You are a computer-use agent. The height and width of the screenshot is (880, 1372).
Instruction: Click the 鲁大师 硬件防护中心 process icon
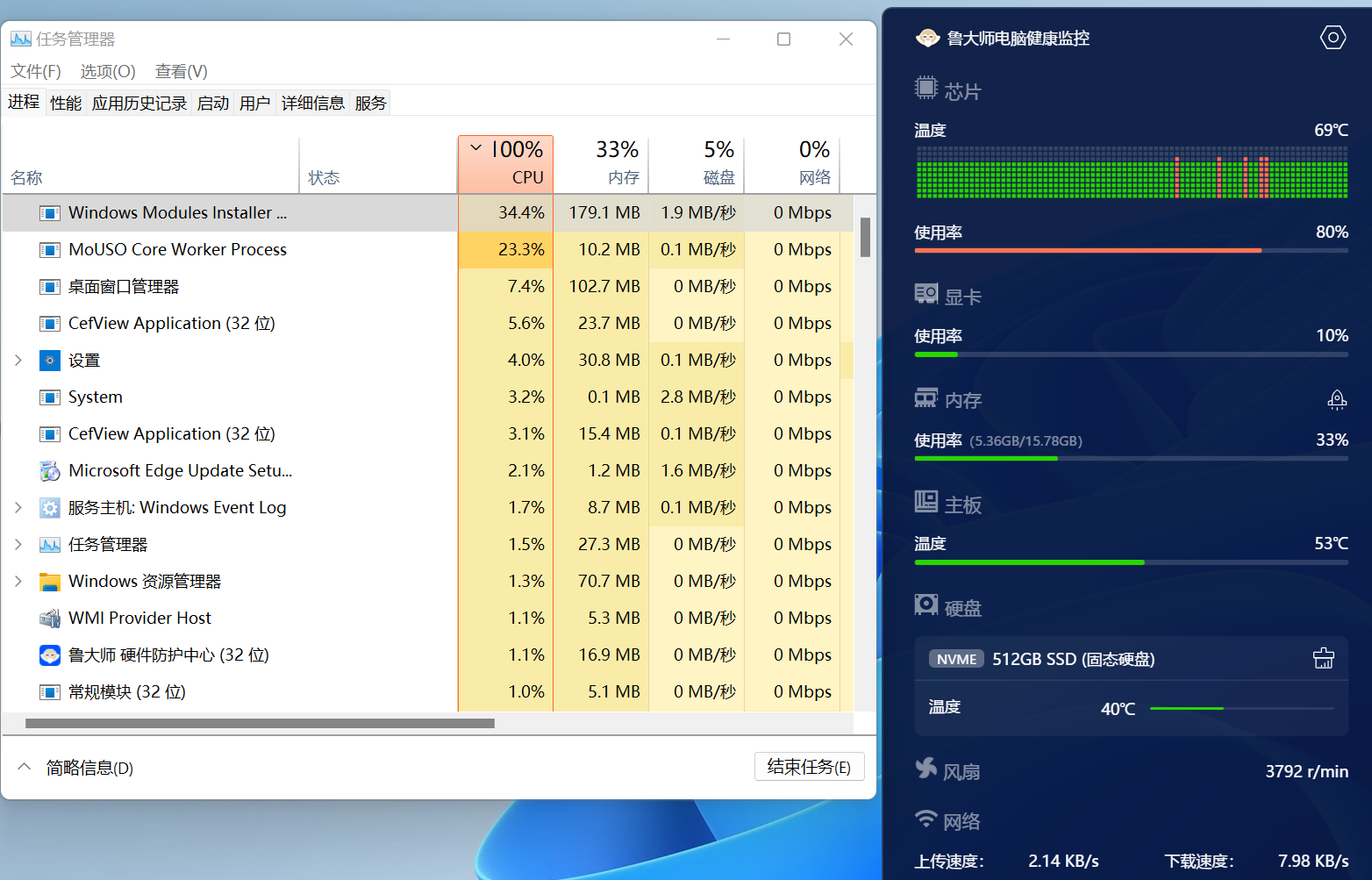click(50, 655)
